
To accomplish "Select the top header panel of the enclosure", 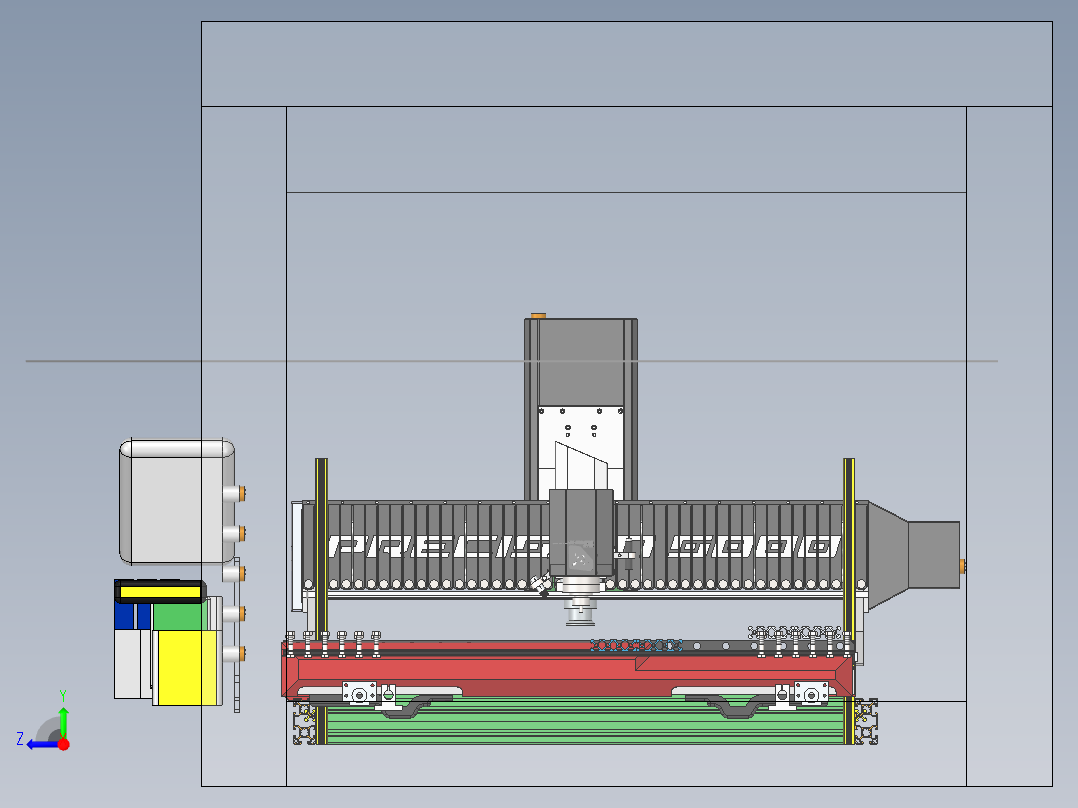I will pos(626,64).
